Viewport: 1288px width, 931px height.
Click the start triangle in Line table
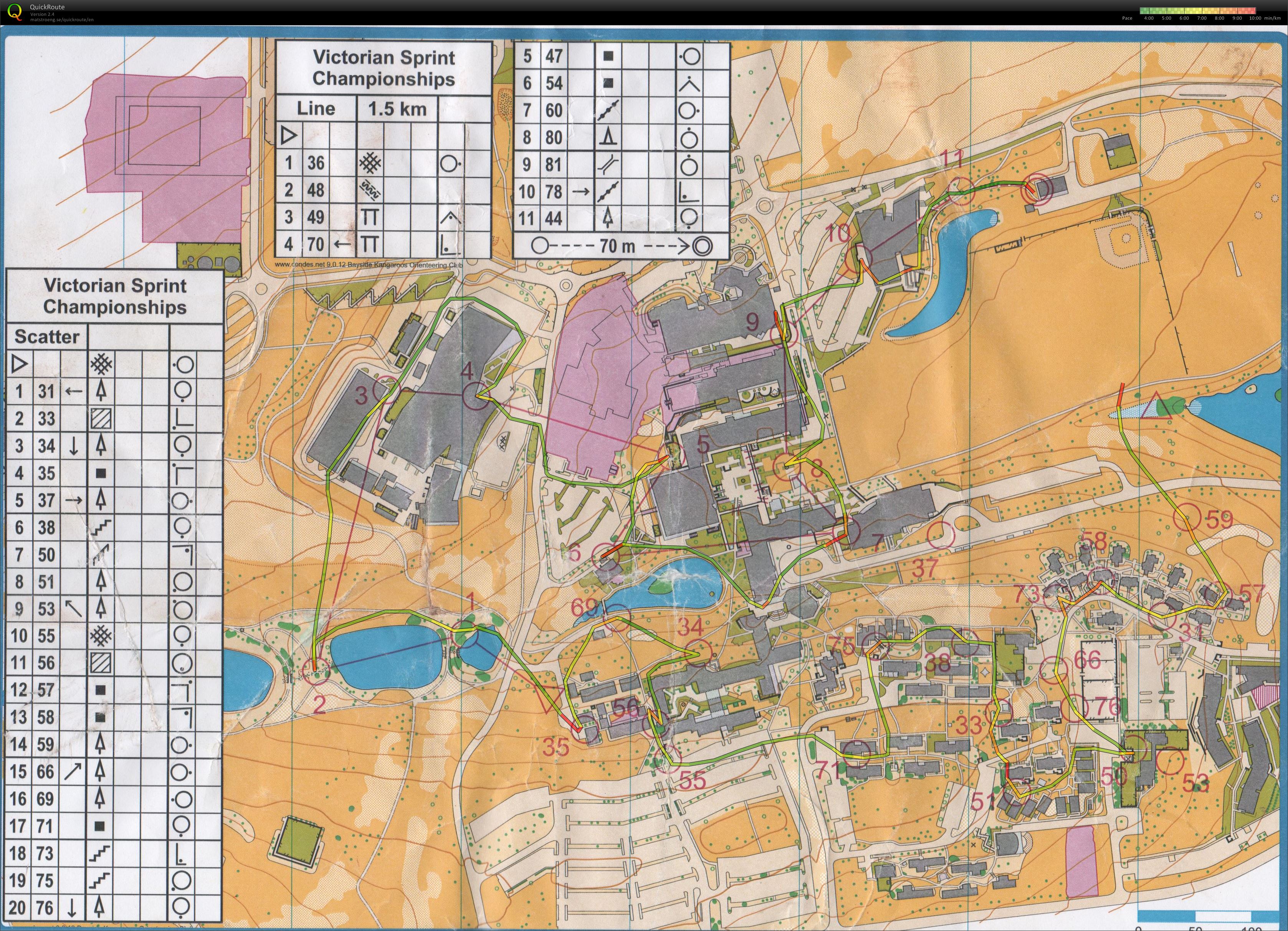click(x=289, y=136)
